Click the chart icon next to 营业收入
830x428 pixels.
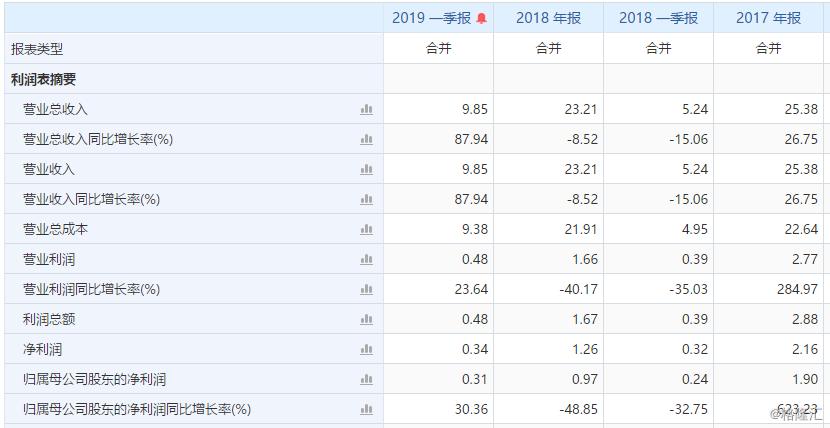point(366,169)
